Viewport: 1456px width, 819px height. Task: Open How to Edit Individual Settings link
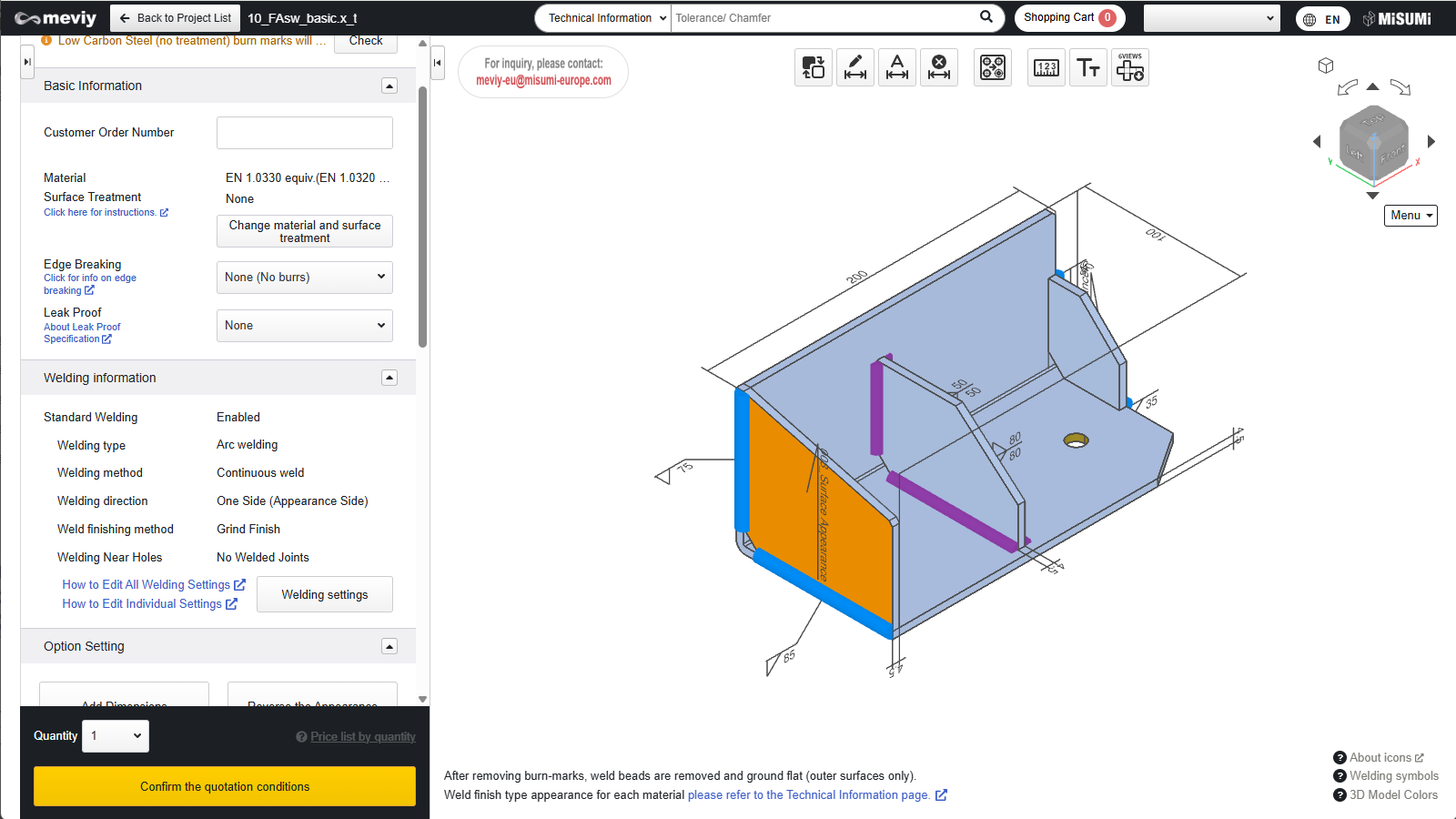(149, 603)
